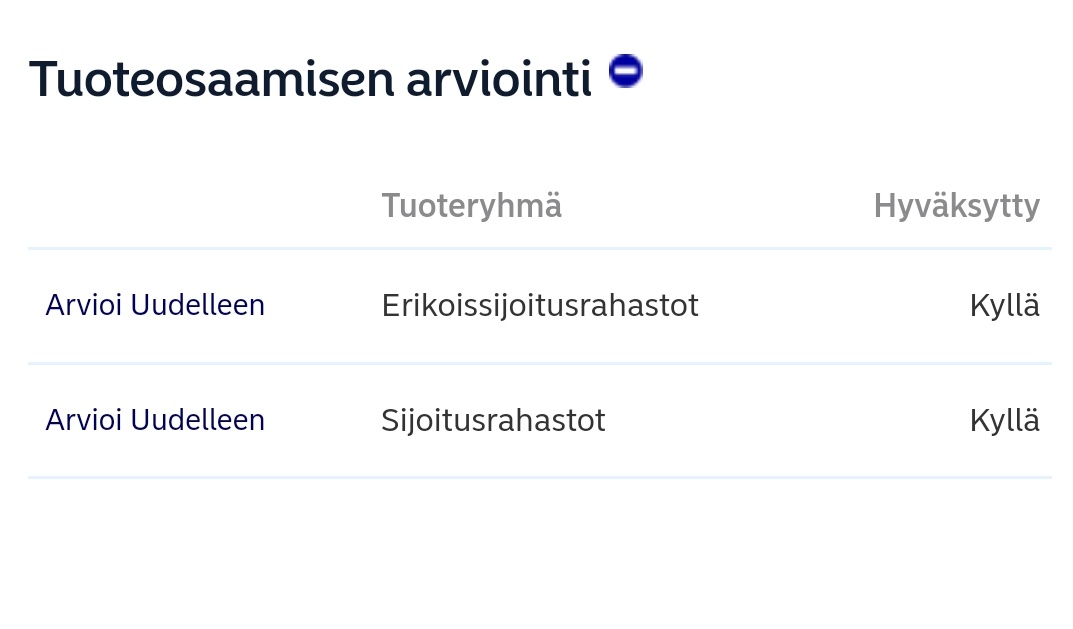Select the Sijoitusrahastot table row
This screenshot has width=1073, height=629.
click(x=540, y=420)
